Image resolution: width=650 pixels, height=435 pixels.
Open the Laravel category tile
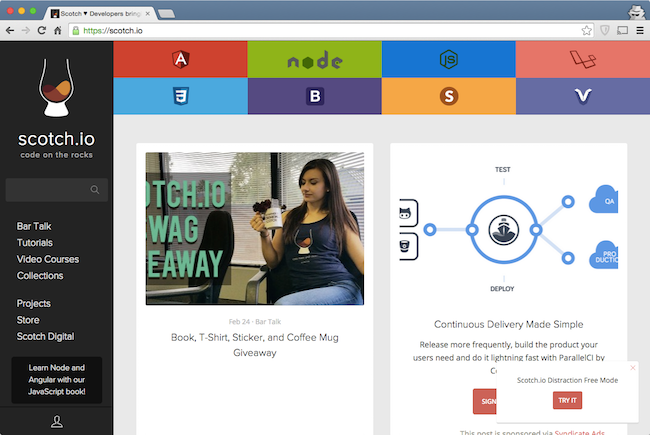click(583, 61)
